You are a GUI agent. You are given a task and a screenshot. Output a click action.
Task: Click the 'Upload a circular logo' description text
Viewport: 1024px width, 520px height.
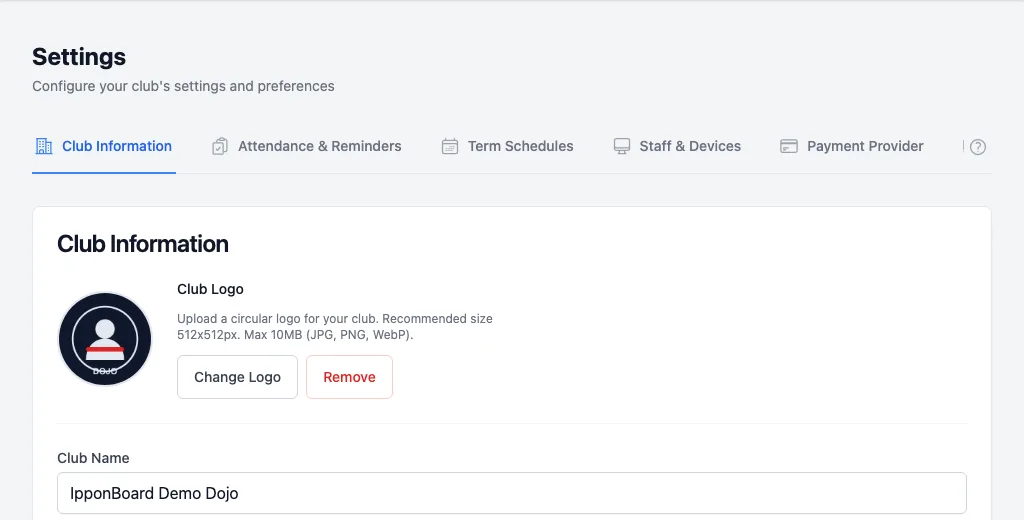(x=335, y=327)
